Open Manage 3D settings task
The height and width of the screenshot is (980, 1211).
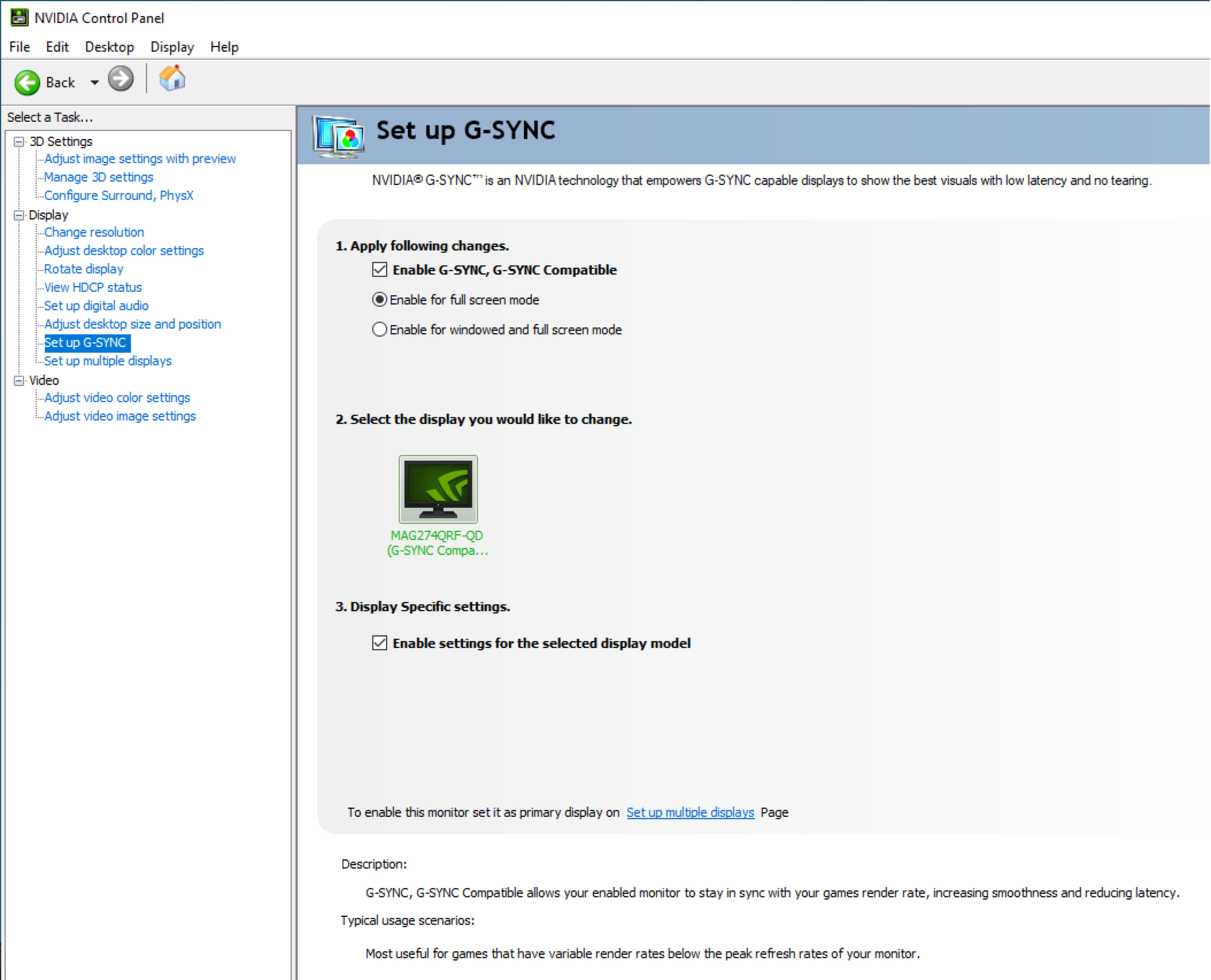[x=99, y=177]
